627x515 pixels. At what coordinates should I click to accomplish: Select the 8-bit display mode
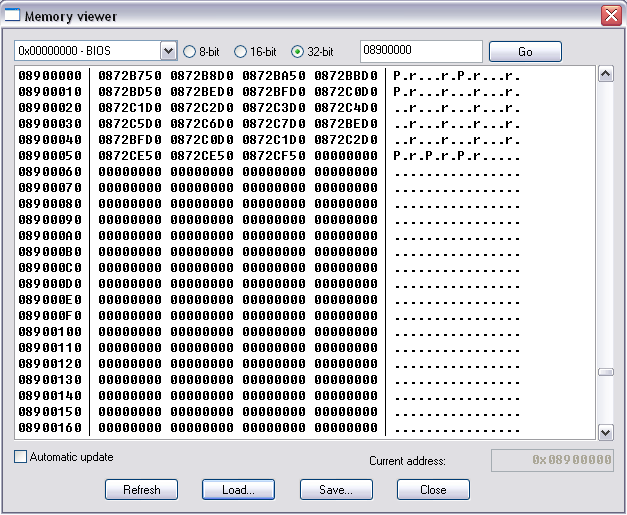pyautogui.click(x=190, y=51)
